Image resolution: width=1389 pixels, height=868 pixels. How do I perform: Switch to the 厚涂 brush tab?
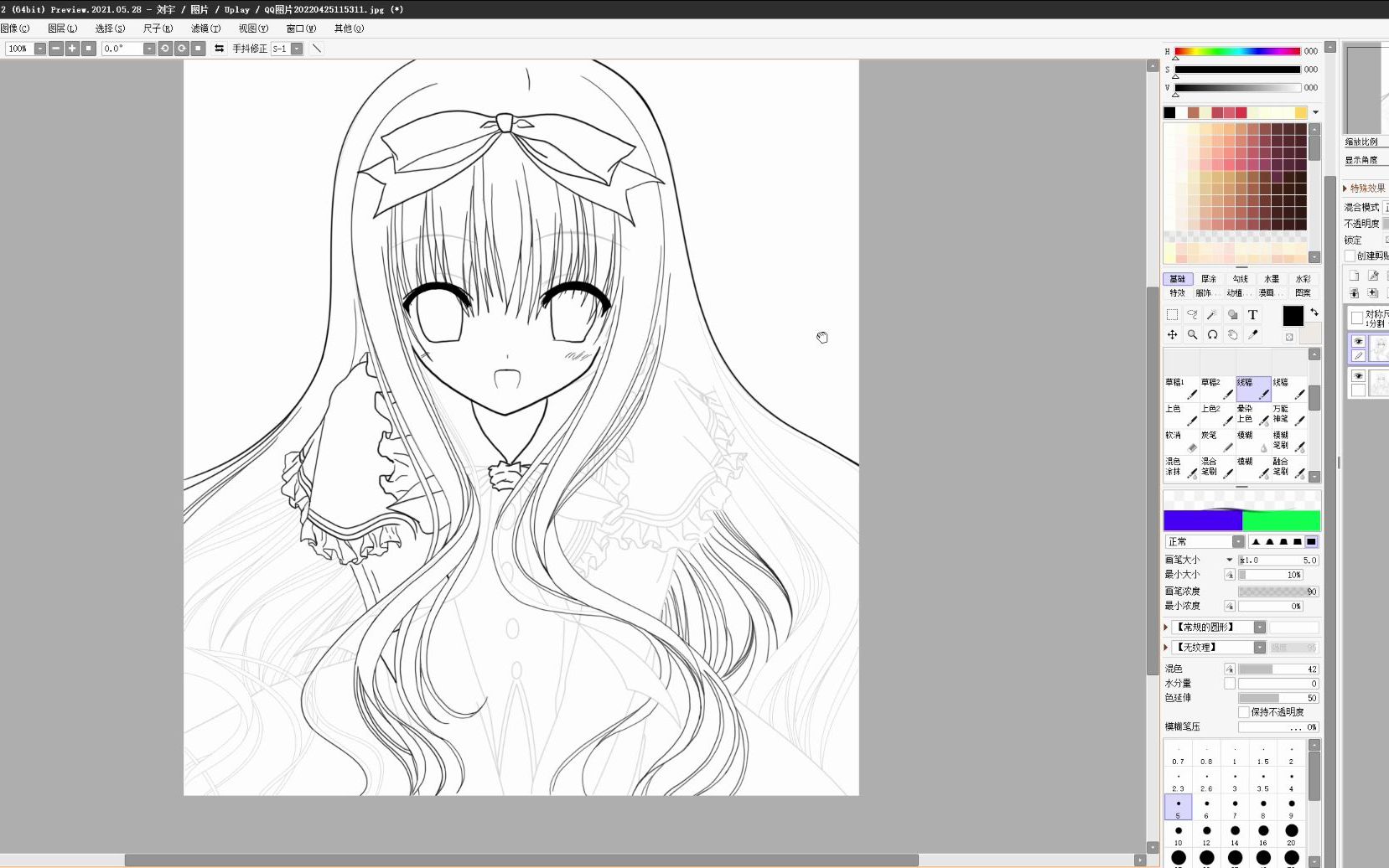click(1209, 279)
